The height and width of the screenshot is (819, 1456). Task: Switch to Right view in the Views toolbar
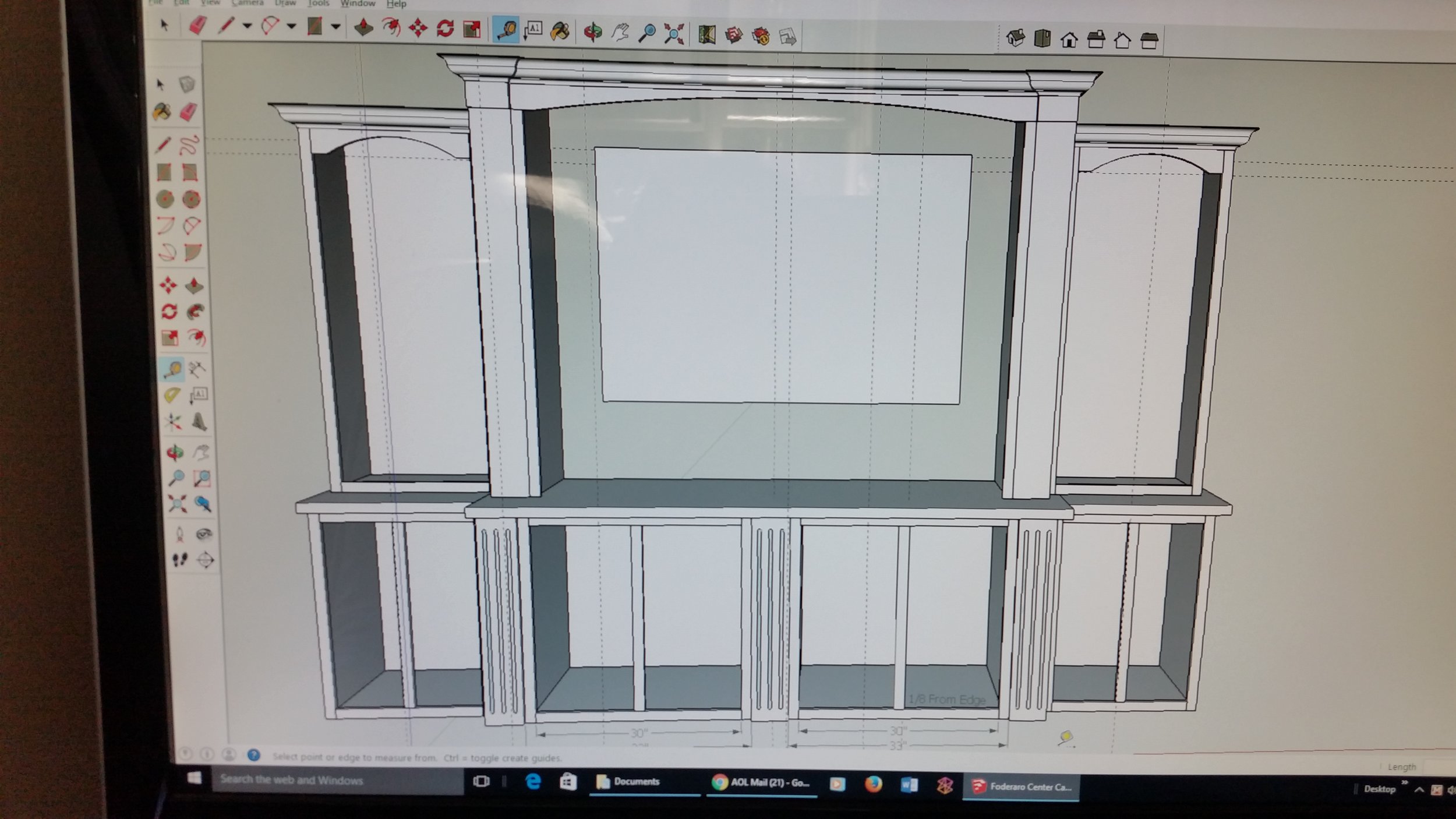tap(1096, 40)
